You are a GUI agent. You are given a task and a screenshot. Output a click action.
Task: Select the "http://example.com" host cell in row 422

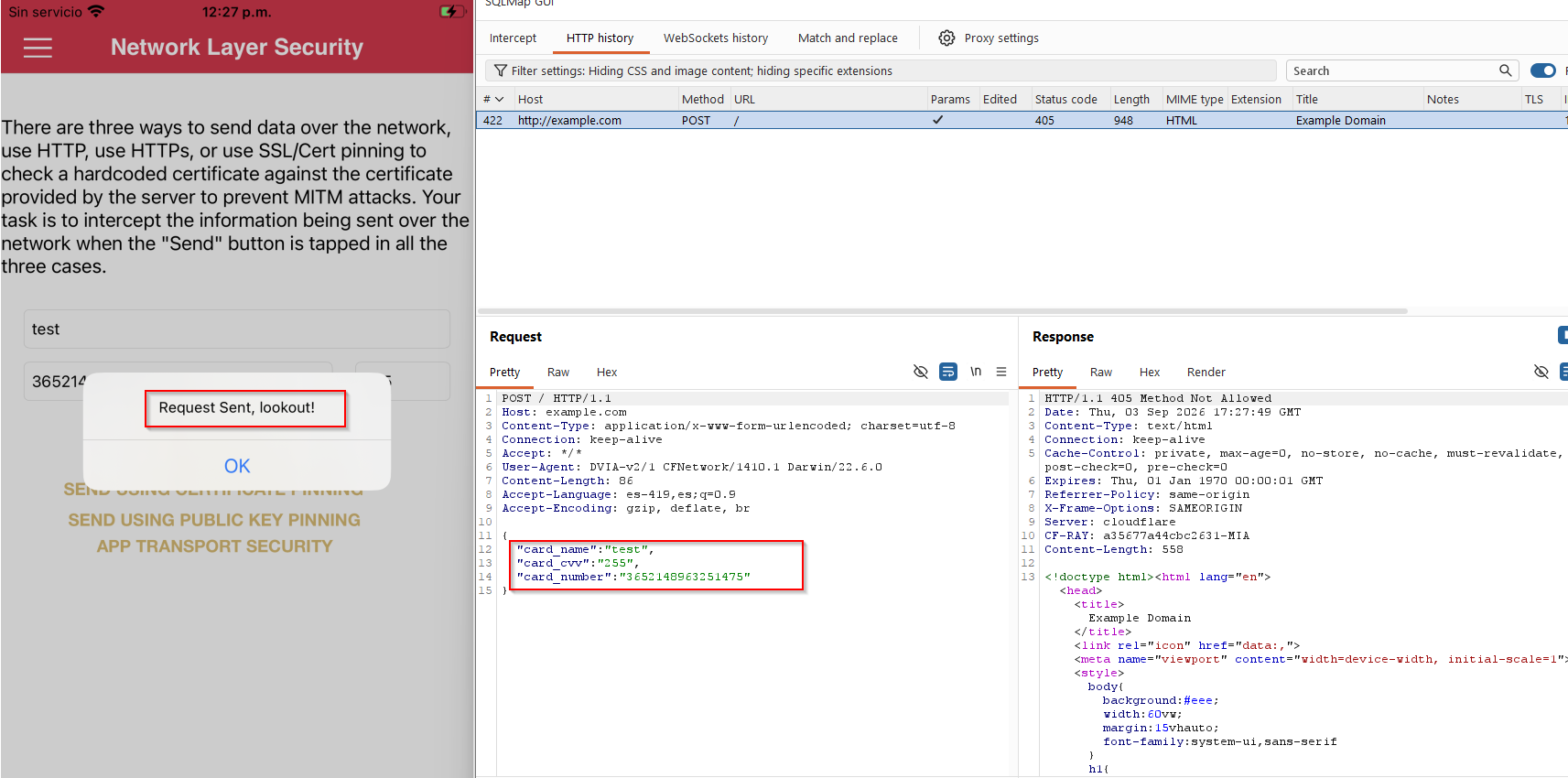point(569,120)
